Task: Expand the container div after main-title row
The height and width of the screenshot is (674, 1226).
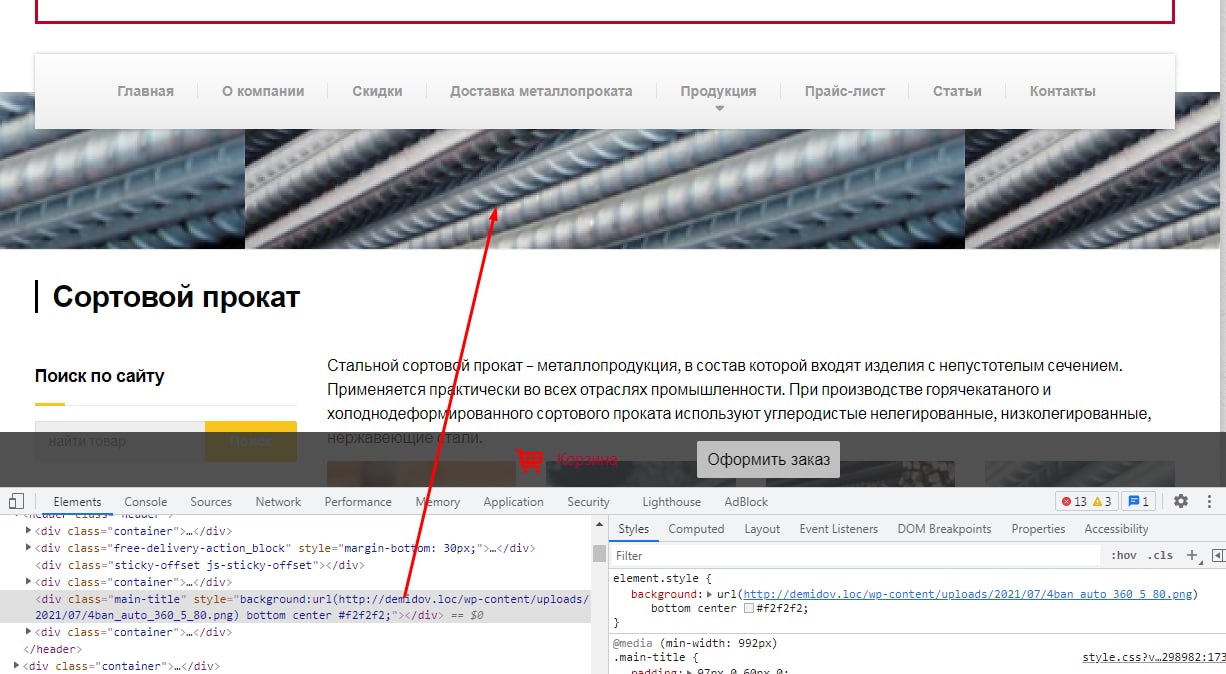Action: (x=28, y=632)
